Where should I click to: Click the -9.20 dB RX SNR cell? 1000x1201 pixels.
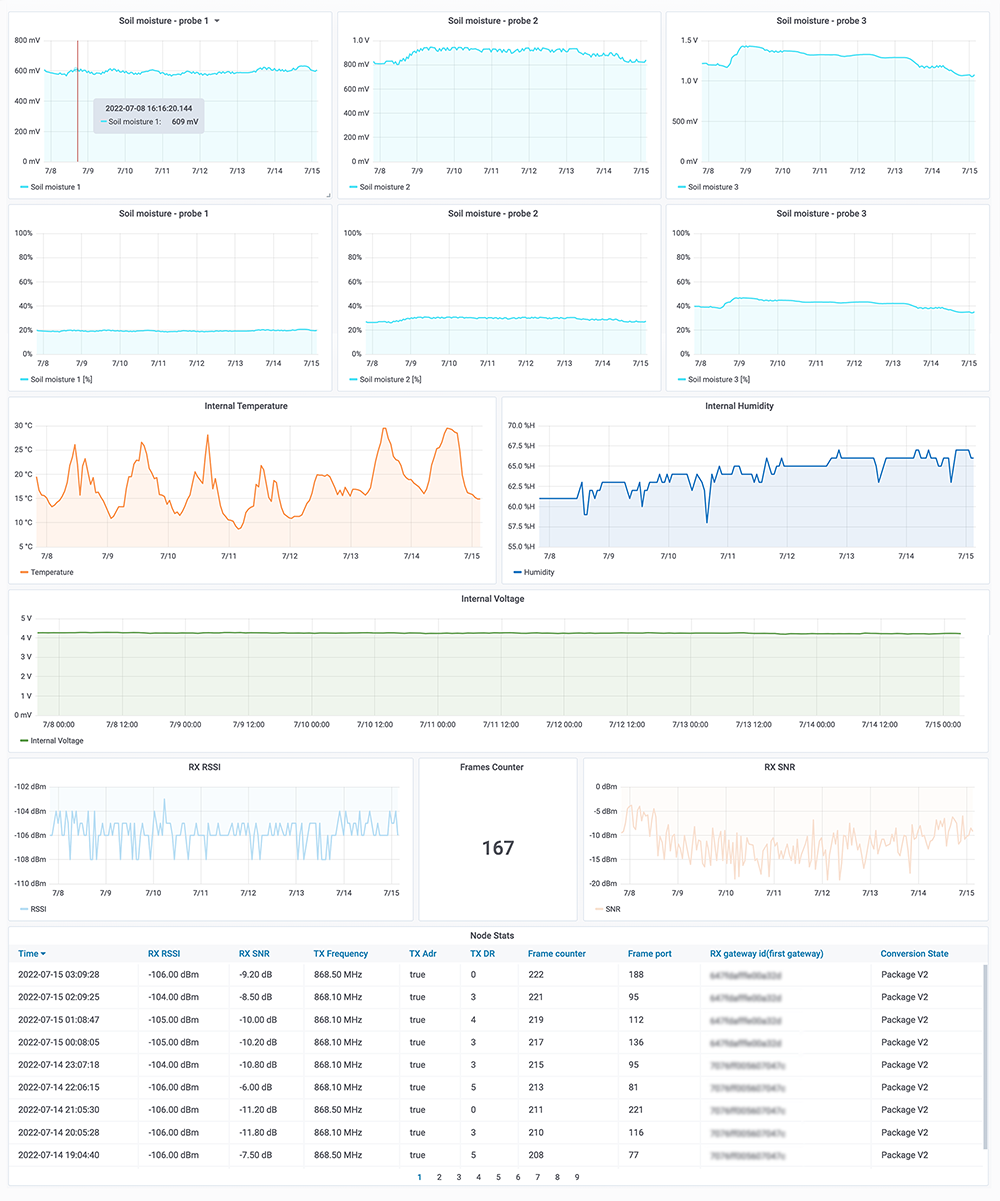pyautogui.click(x=266, y=976)
